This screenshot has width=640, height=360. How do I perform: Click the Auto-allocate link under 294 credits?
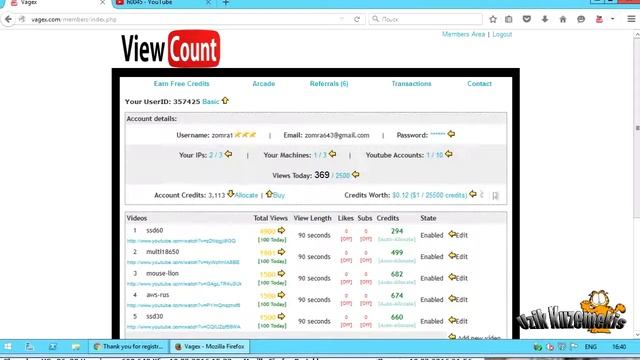(396, 239)
